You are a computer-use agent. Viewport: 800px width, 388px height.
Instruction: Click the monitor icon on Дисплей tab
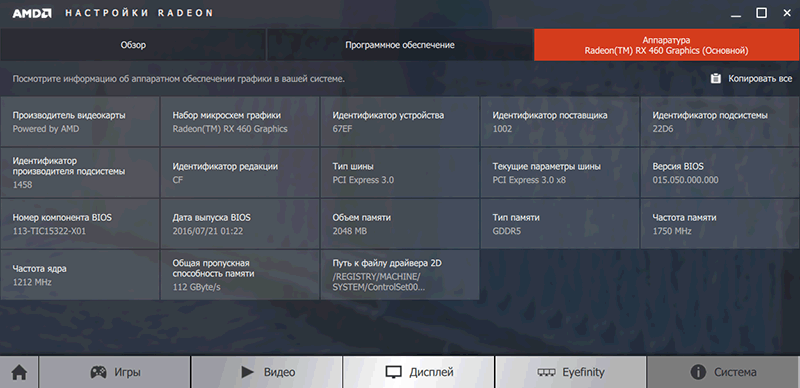[x=392, y=372]
